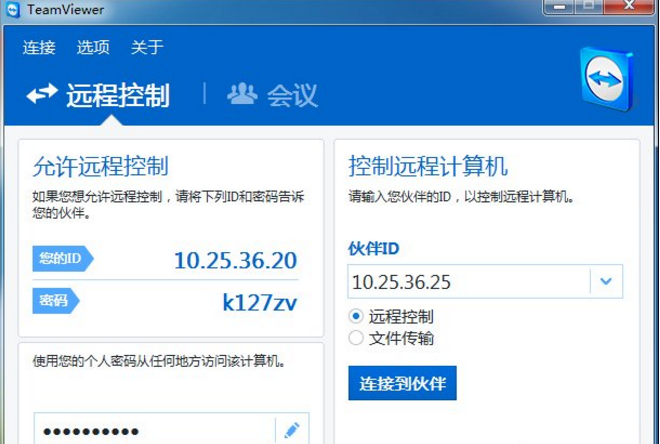Click the 伙伴ID label
The image size is (660, 444).
[374, 249]
